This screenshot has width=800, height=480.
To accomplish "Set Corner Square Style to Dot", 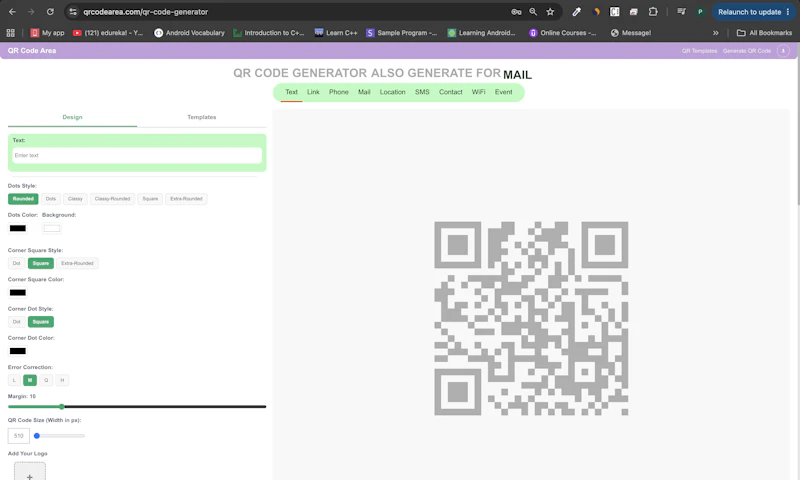I will tap(16, 263).
